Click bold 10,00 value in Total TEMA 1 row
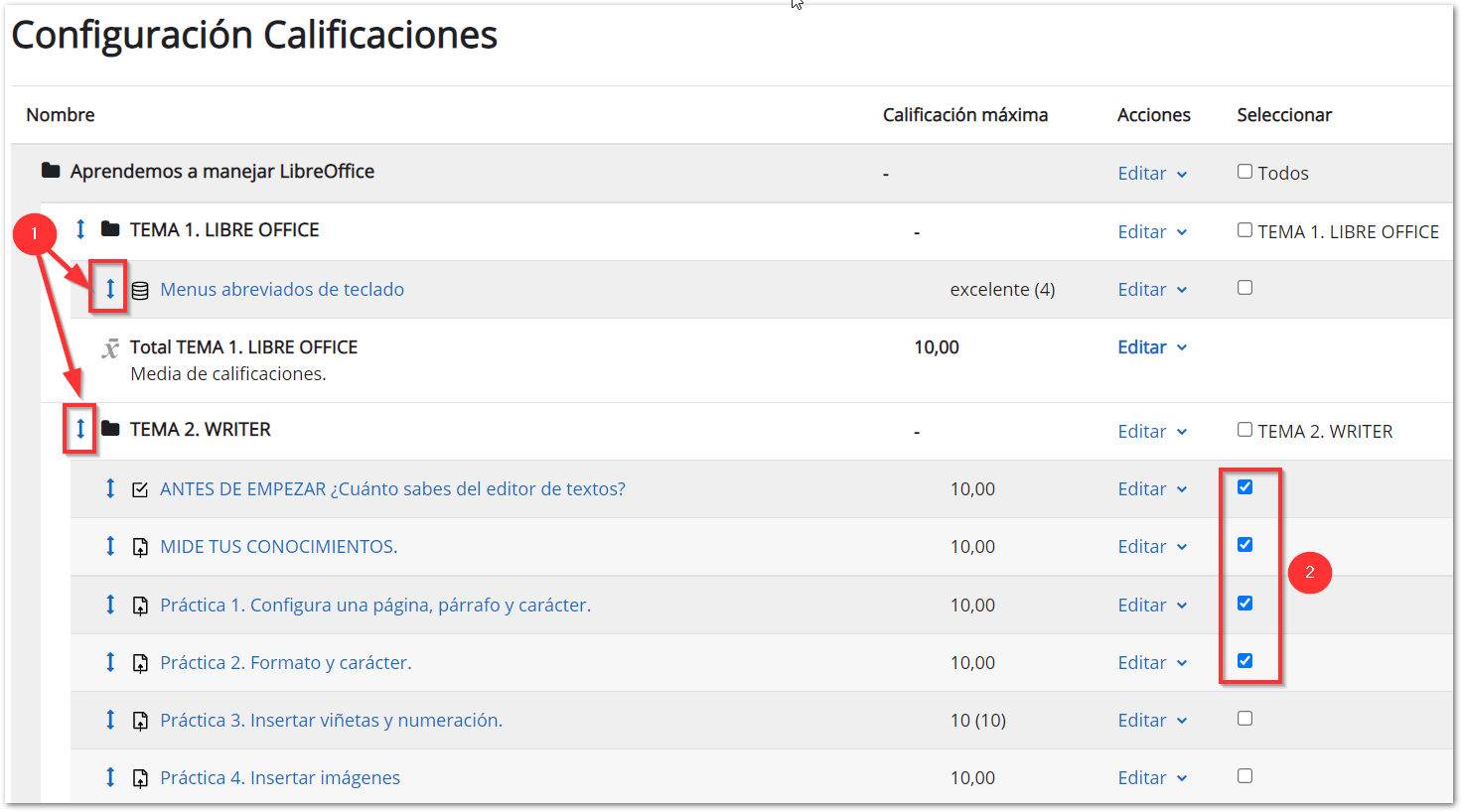Screen dimensions: 1462x812 coord(937,346)
